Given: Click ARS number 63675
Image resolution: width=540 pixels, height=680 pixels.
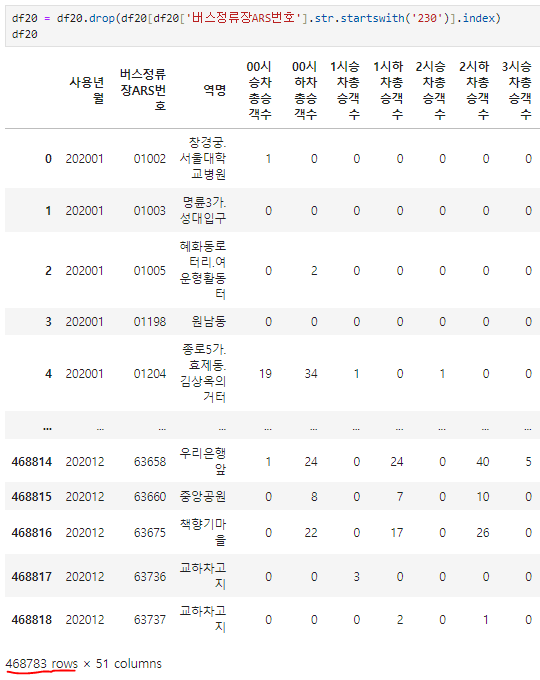Looking at the screenshot, I should [x=150, y=533].
